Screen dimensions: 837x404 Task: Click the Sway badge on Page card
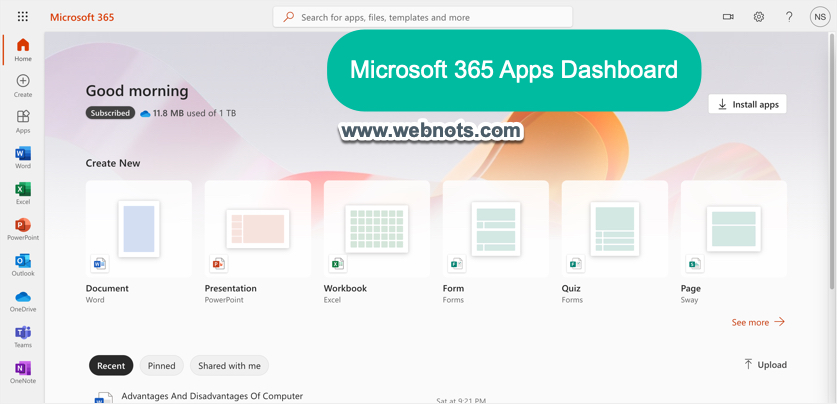(x=694, y=263)
